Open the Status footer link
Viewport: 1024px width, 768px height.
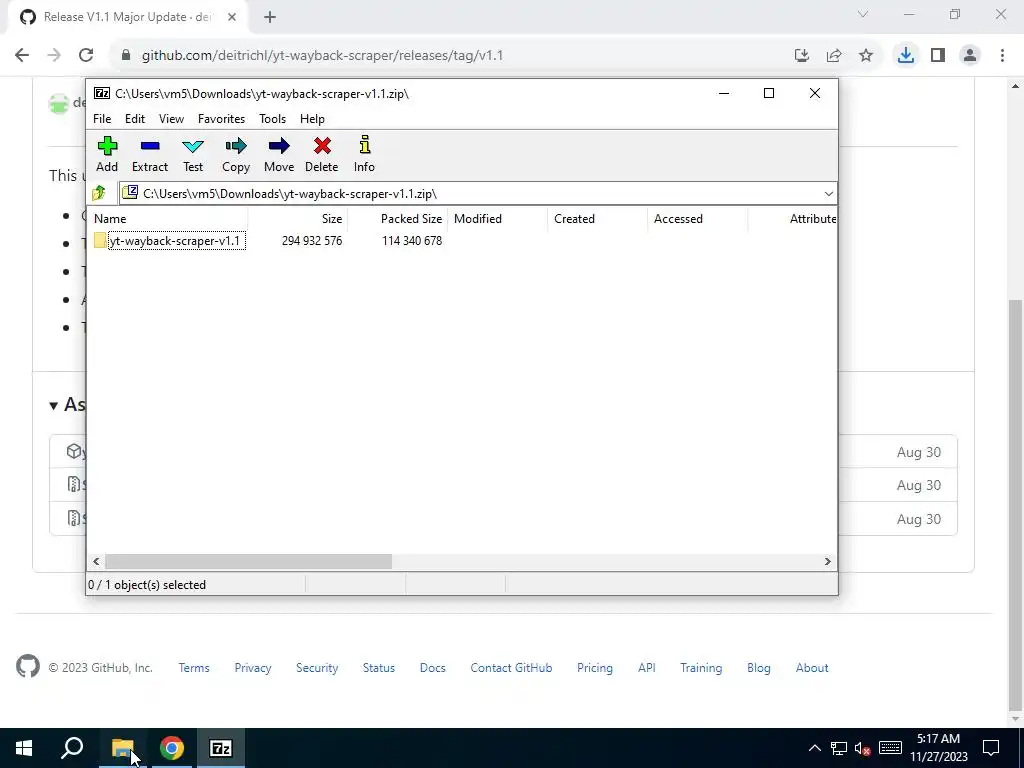tap(379, 667)
